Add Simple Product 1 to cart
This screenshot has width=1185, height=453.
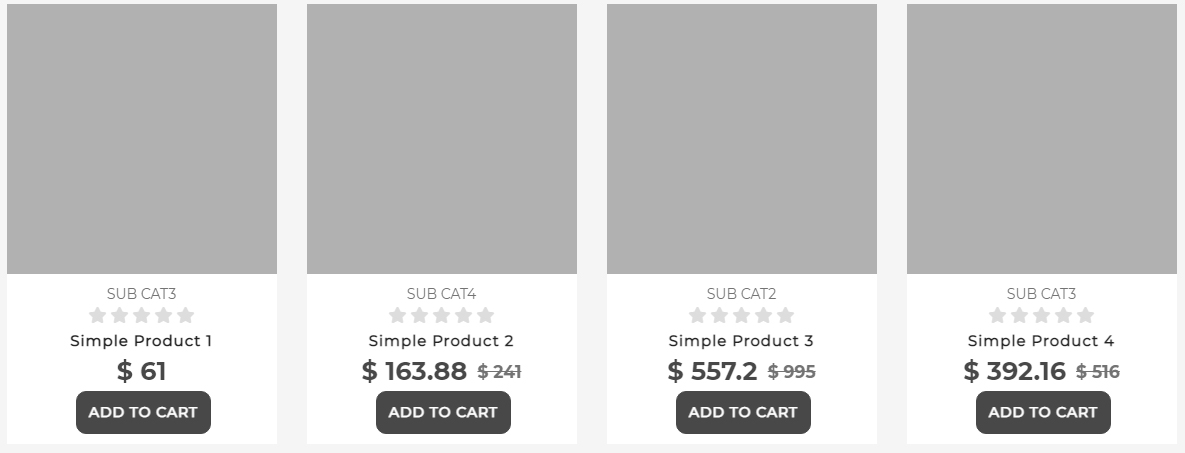pos(143,412)
